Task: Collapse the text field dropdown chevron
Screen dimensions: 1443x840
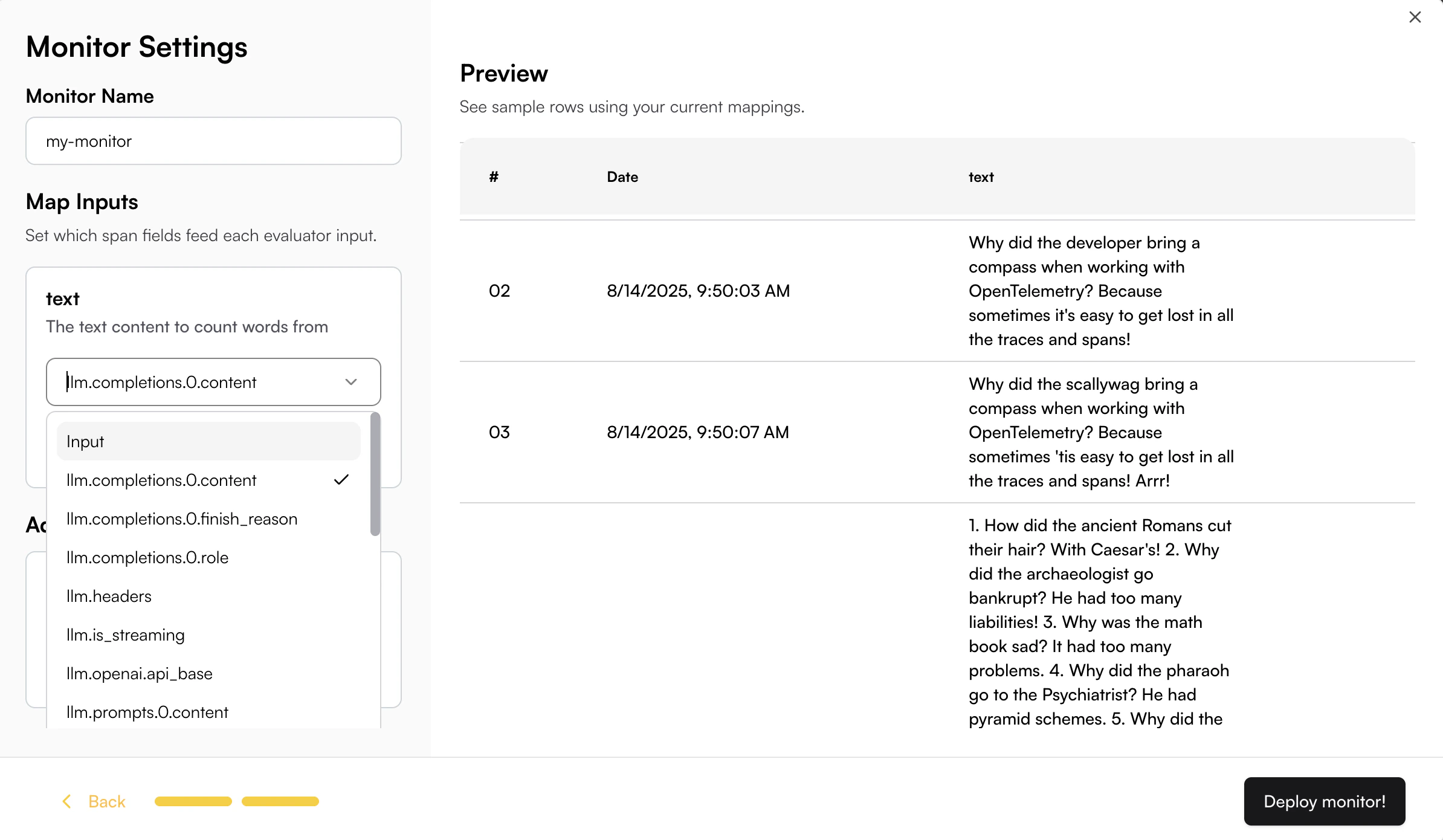Action: [x=351, y=382]
